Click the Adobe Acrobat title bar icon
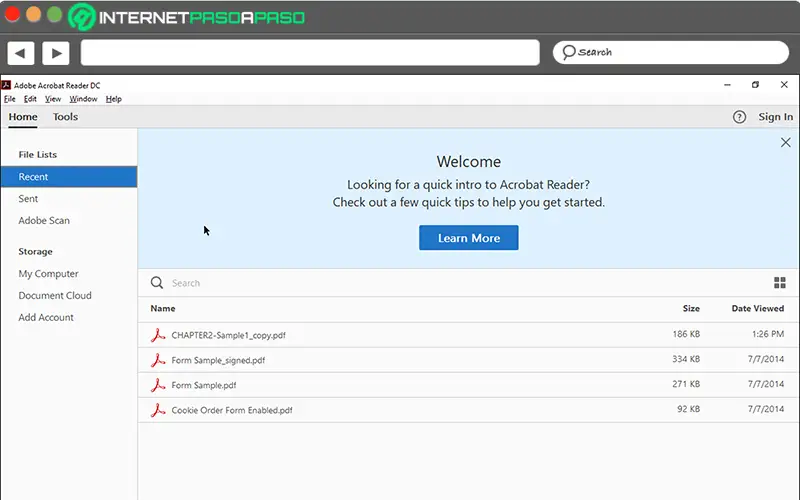 point(6,85)
